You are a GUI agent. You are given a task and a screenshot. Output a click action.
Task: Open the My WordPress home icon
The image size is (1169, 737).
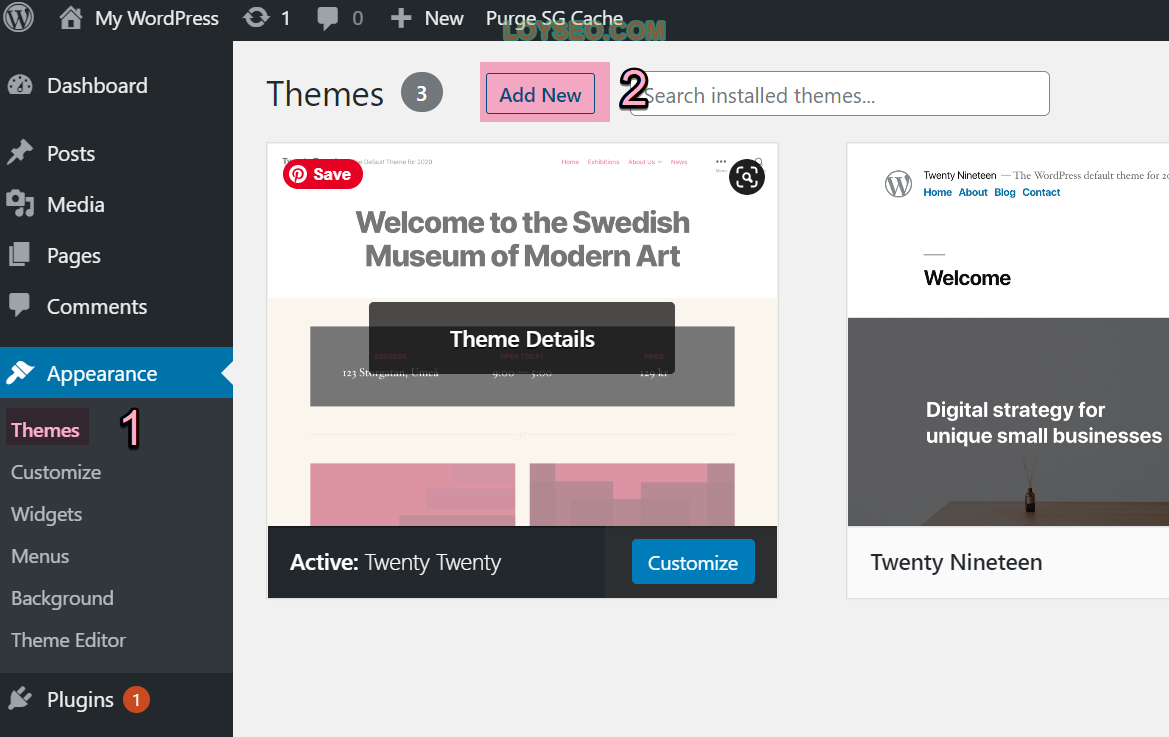coord(71,18)
